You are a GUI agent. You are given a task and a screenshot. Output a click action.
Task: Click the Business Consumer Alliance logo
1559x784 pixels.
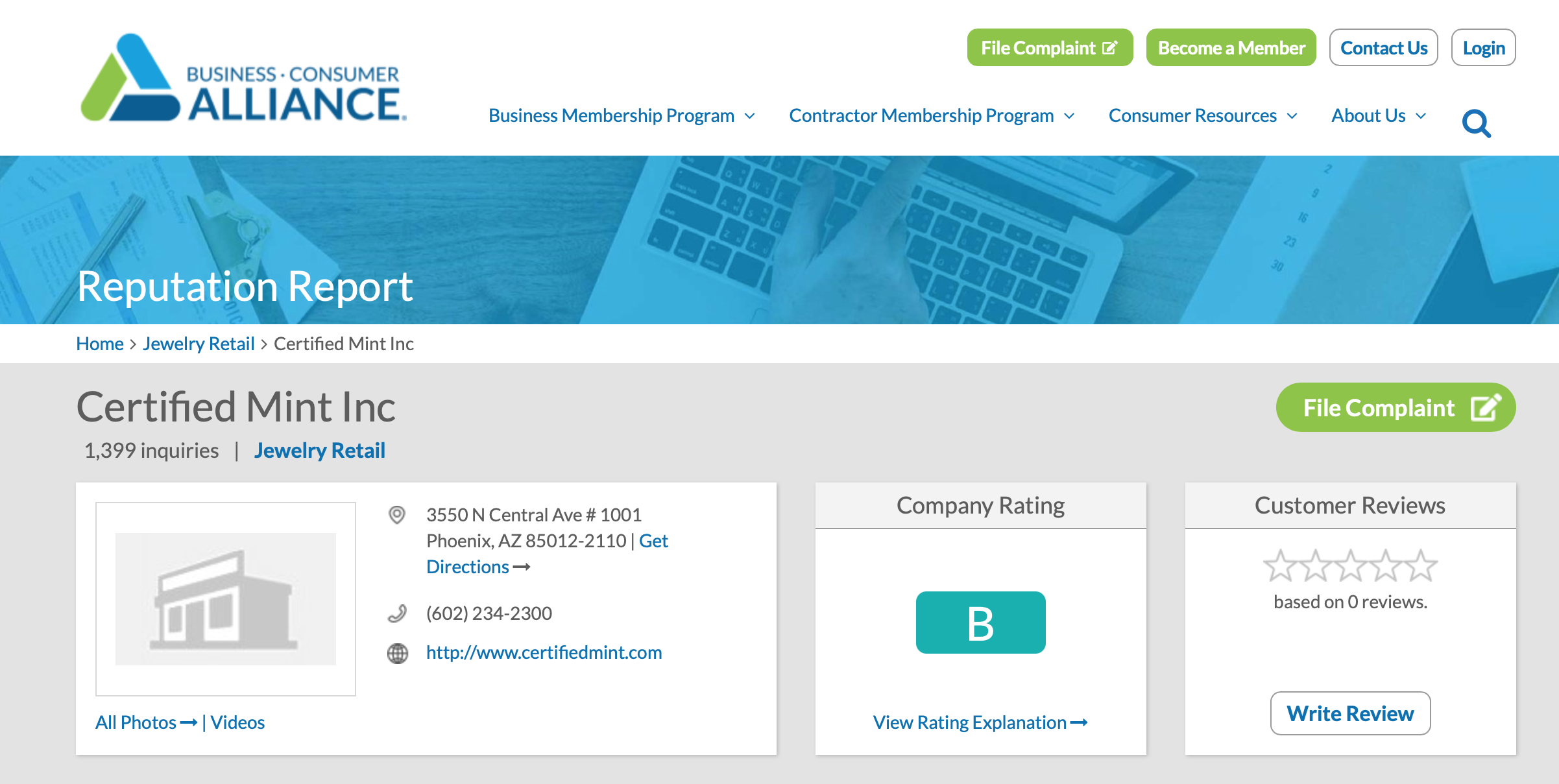coord(243,78)
